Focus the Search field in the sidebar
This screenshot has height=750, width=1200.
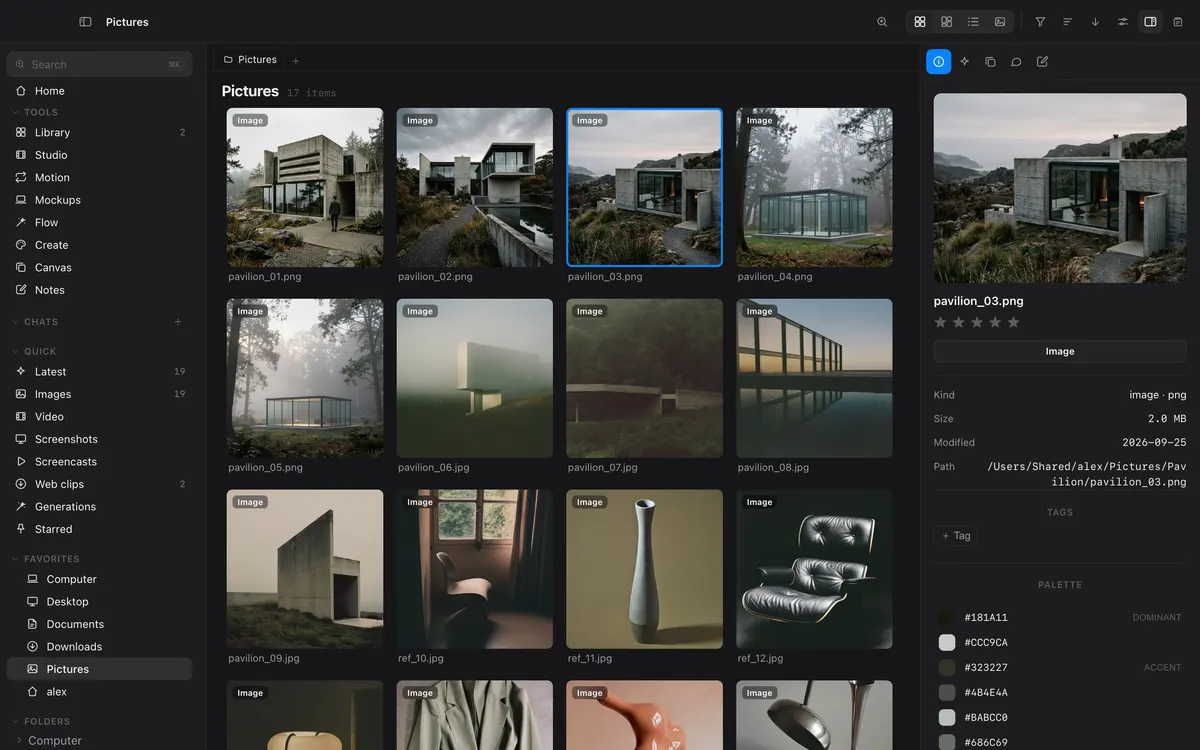click(x=99, y=64)
